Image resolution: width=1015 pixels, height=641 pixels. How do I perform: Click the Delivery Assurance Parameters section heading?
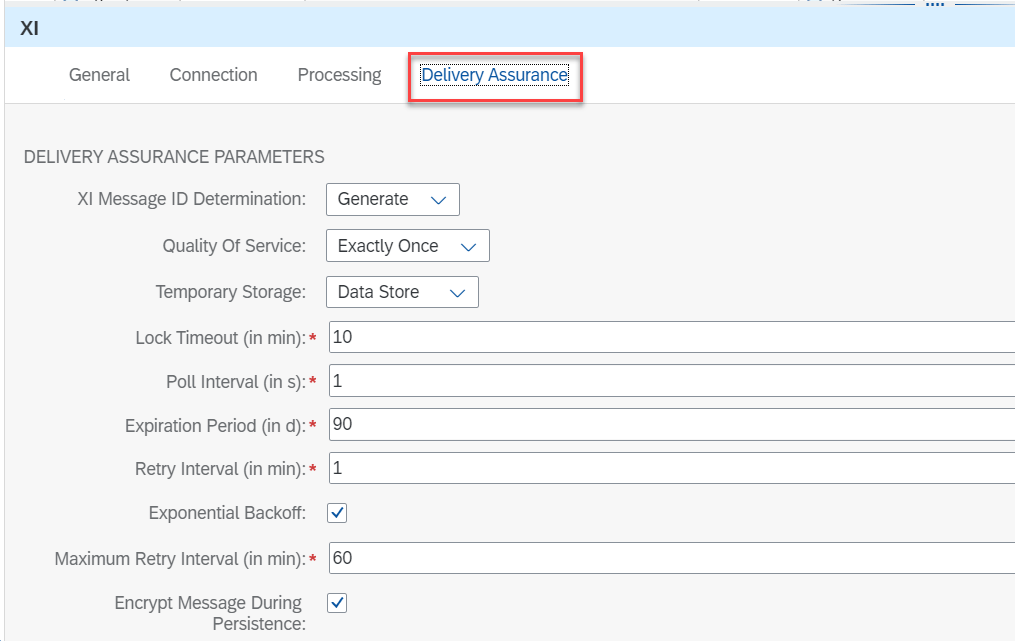[173, 157]
